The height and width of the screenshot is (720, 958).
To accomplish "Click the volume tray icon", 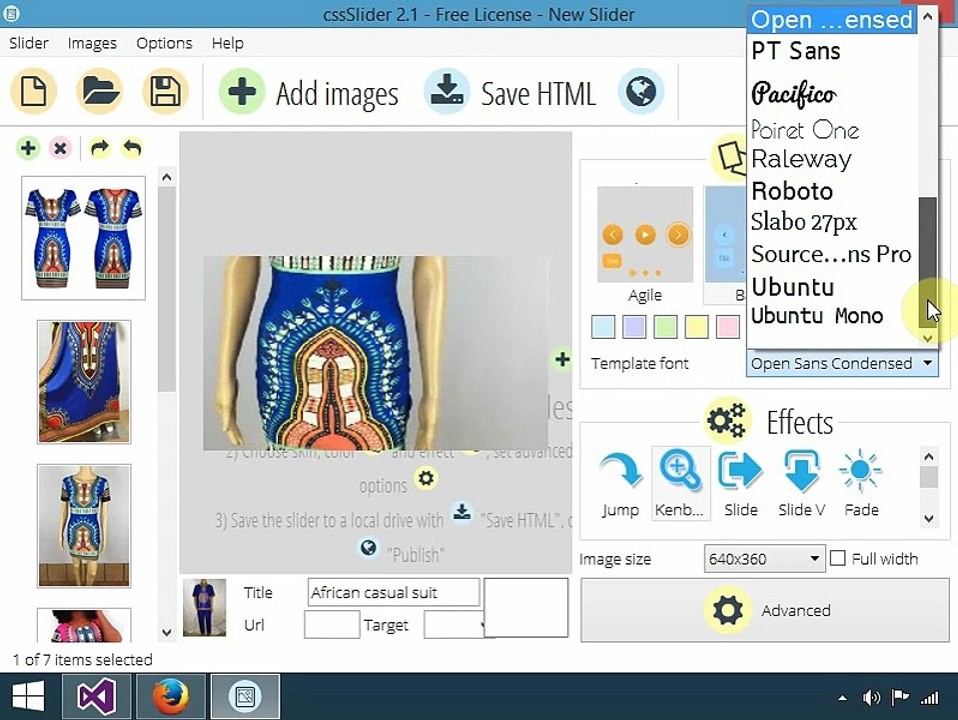I will (x=871, y=697).
